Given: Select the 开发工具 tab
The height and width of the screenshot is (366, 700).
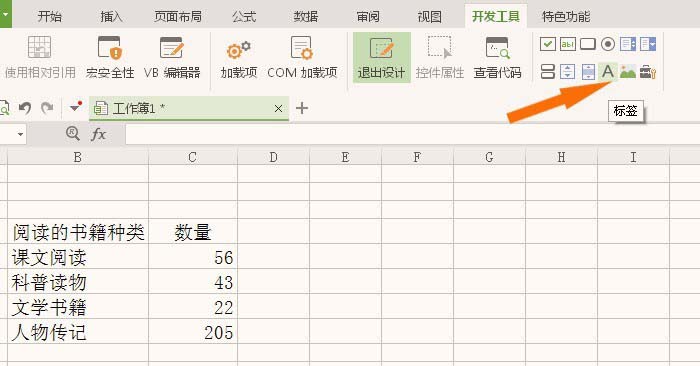Looking at the screenshot, I should click(496, 17).
